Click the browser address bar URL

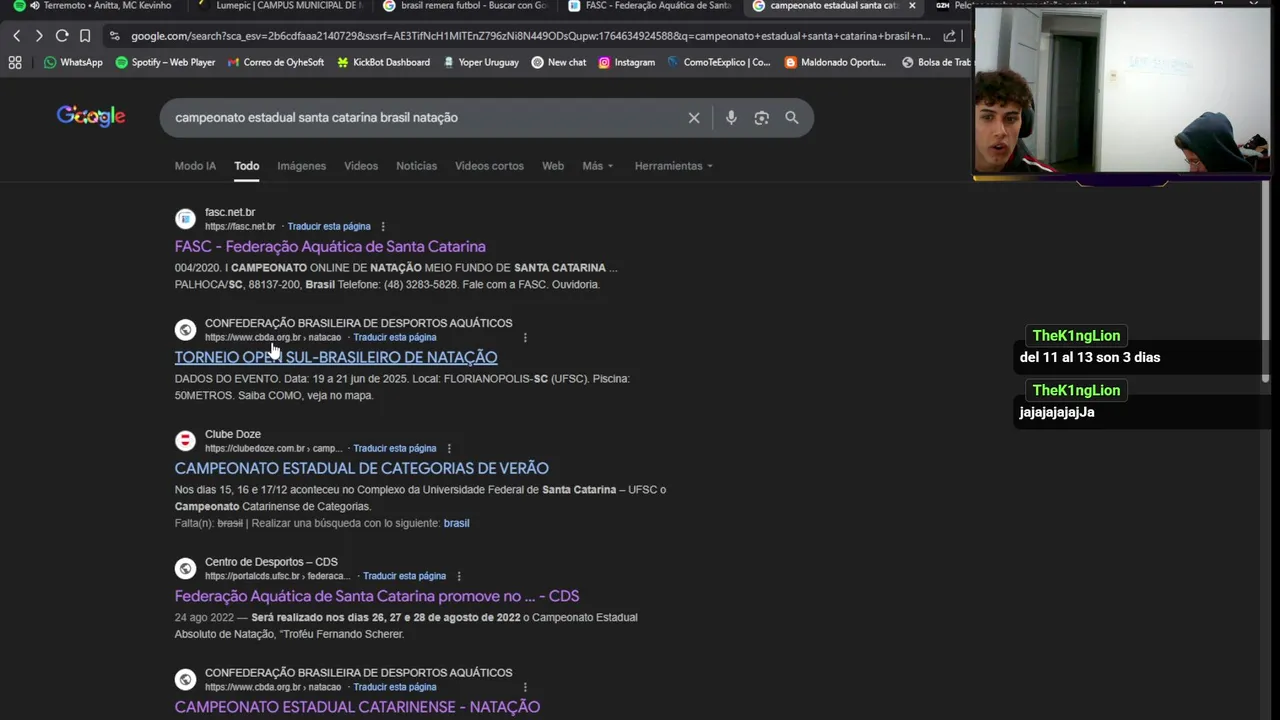(x=530, y=36)
